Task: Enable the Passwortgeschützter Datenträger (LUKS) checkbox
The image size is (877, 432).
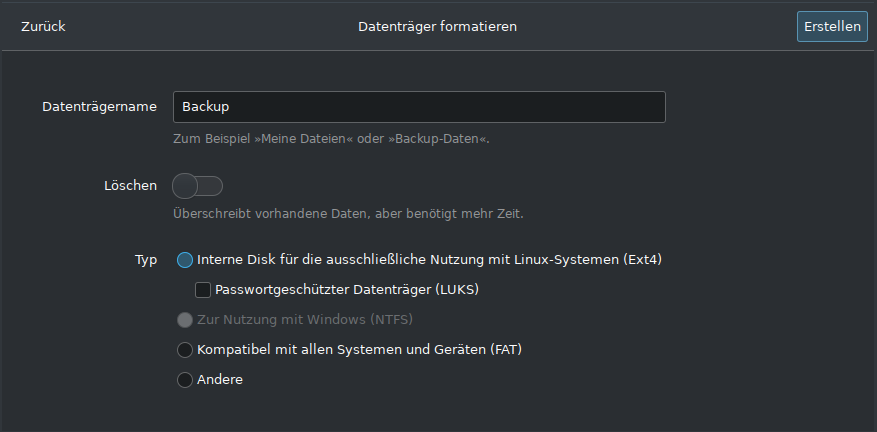Action: coord(202,290)
